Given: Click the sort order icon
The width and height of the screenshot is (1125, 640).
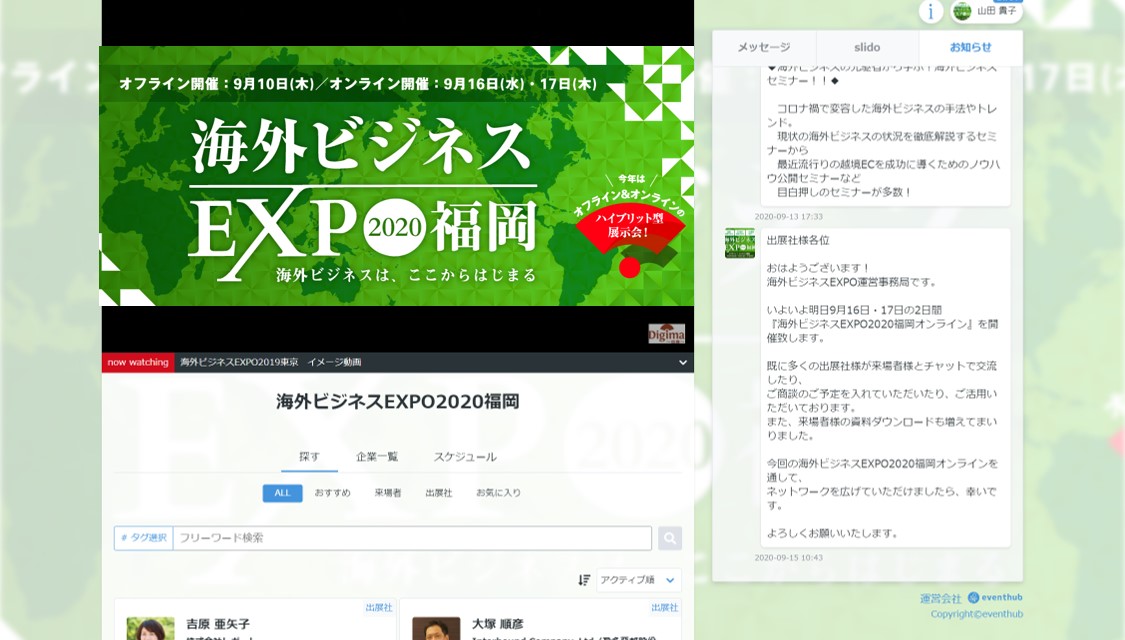Looking at the screenshot, I should coord(584,580).
